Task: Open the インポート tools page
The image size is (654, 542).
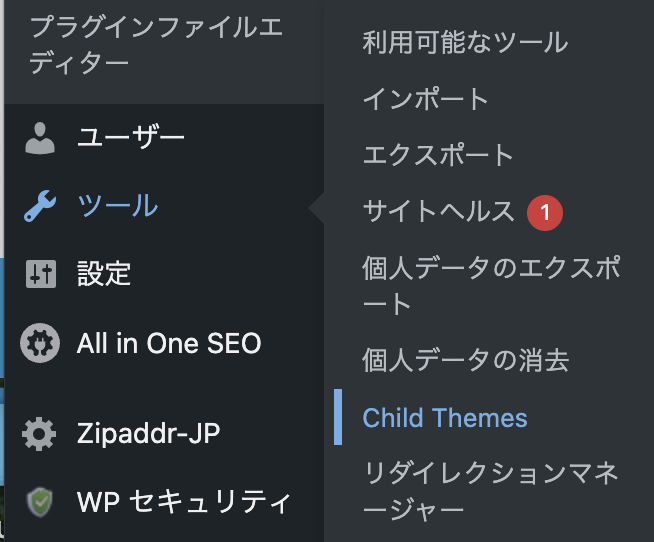Action: click(426, 99)
